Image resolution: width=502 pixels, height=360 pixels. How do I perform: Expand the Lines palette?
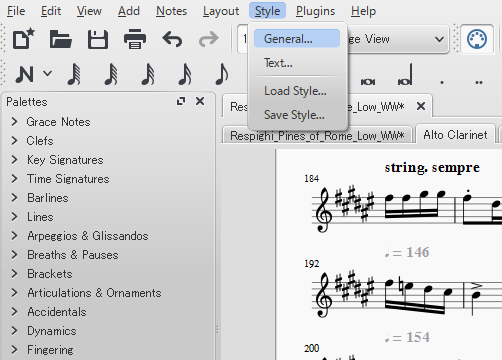click(x=14, y=217)
